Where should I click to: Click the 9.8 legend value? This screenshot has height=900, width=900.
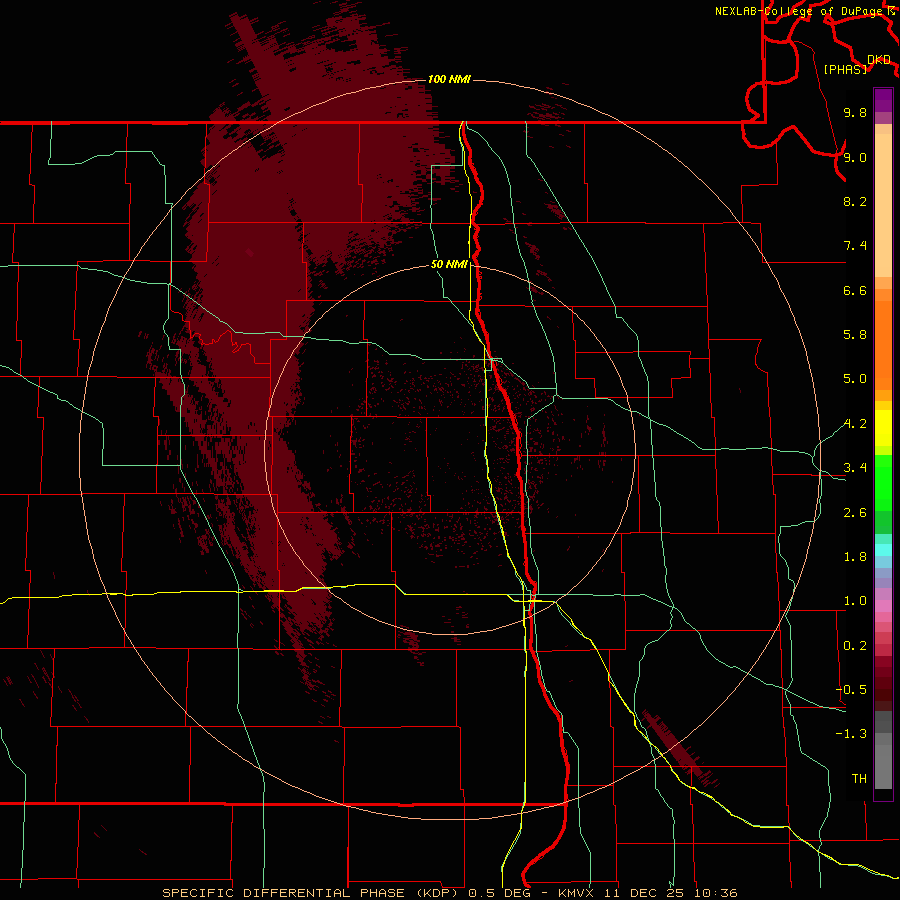[855, 112]
